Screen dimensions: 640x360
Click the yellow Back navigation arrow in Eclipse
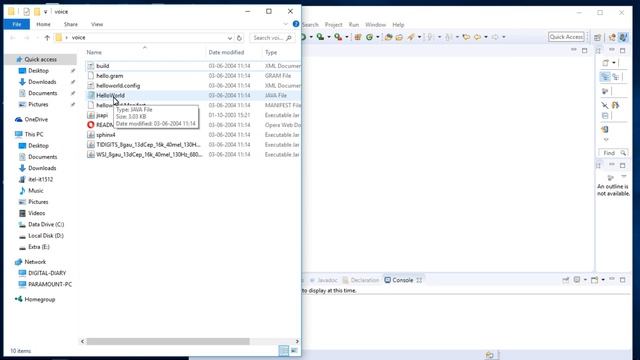[x=477, y=37]
